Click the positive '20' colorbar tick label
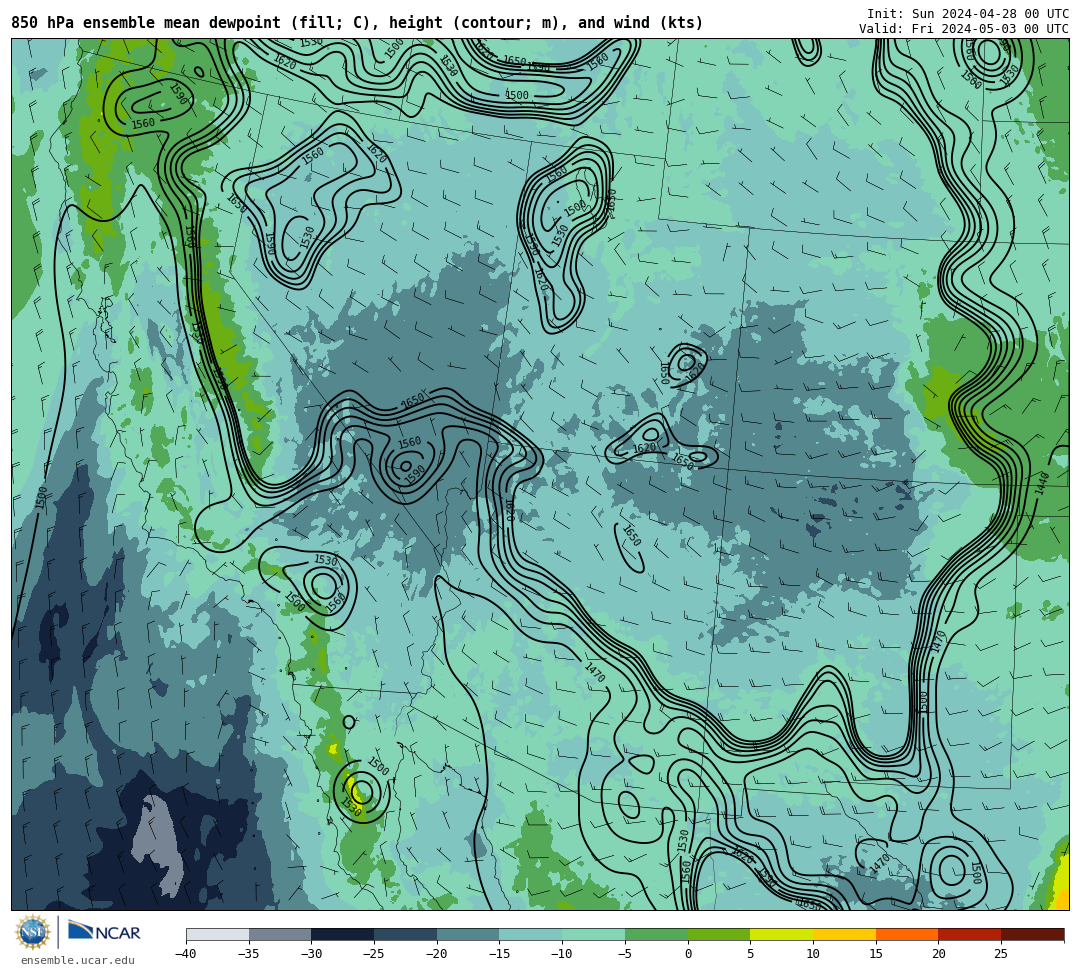1080x973 pixels. [939, 954]
